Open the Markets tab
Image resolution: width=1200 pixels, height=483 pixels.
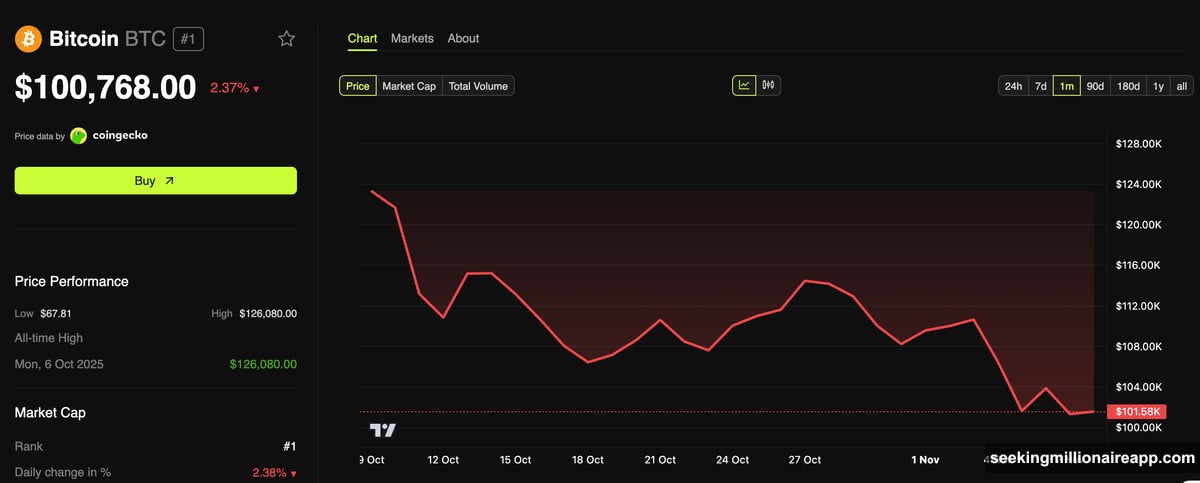pos(412,38)
